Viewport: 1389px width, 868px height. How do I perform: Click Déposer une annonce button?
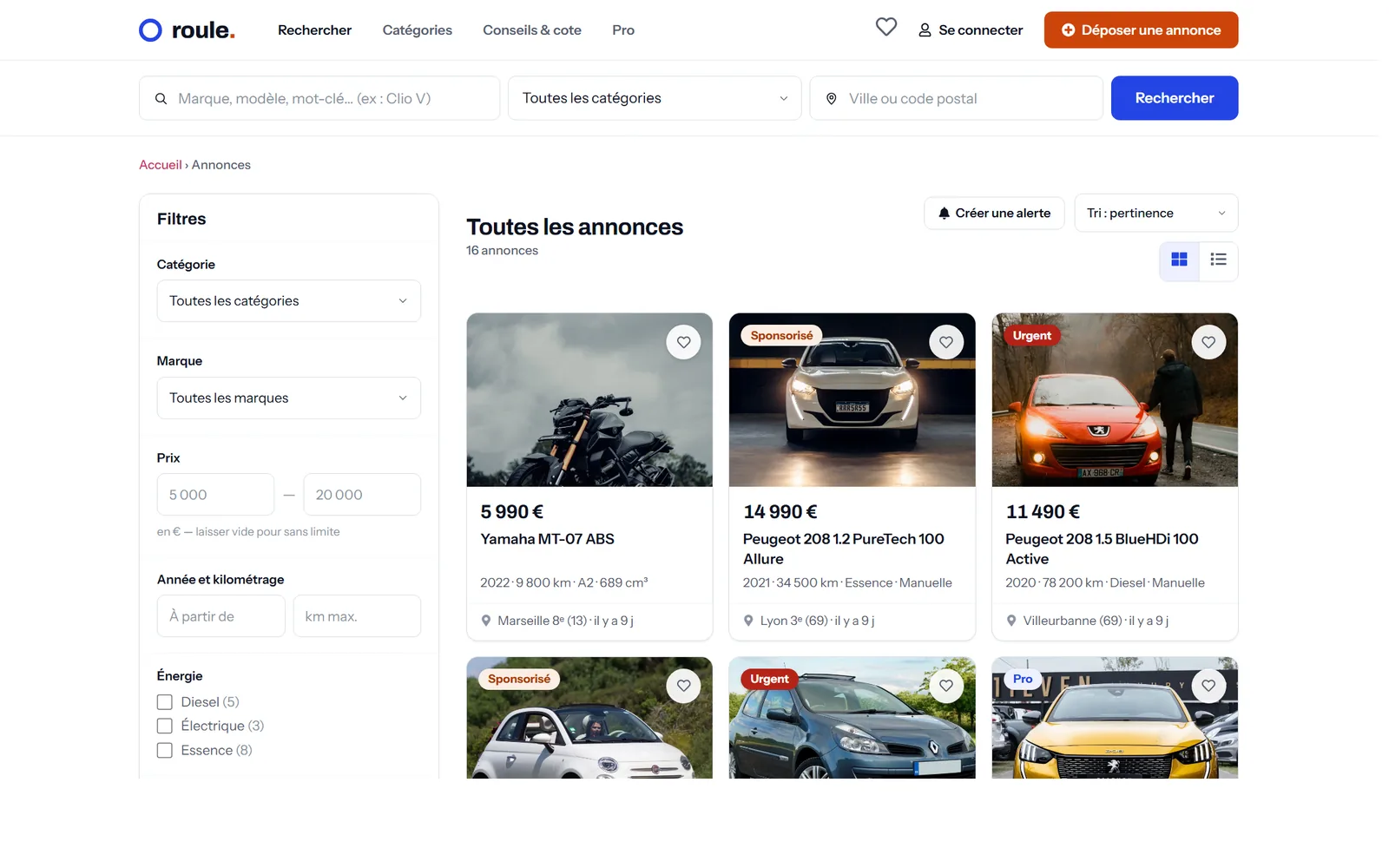1141,30
